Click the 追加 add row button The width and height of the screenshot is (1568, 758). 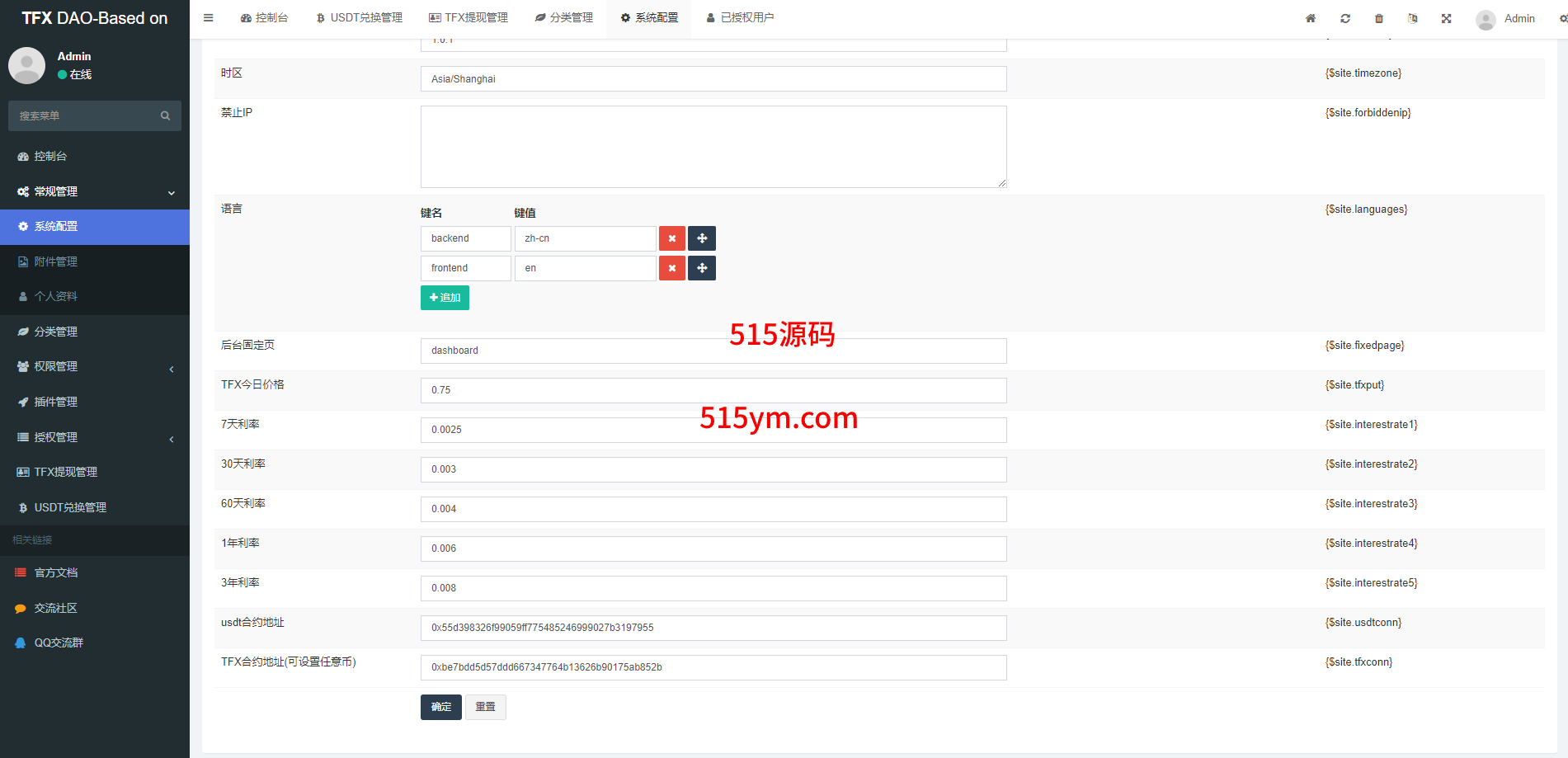[x=445, y=298]
